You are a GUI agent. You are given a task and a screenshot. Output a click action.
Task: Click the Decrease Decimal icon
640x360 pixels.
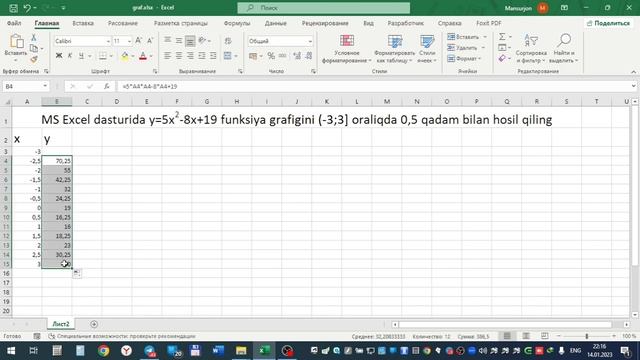[309, 56]
